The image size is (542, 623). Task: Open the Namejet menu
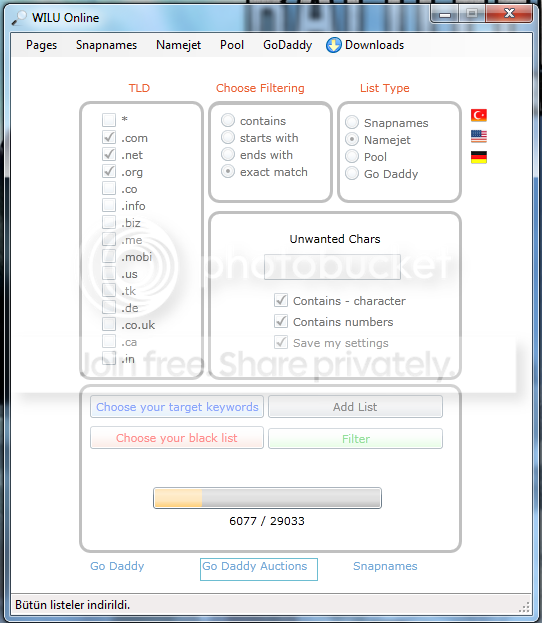pos(178,45)
